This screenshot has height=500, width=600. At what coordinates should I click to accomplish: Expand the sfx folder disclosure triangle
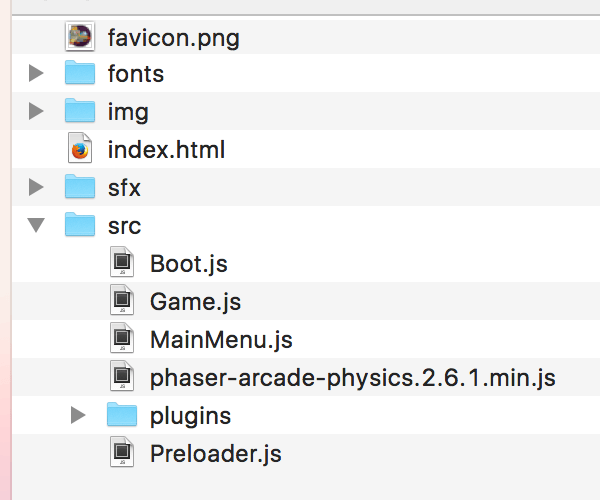pyautogui.click(x=37, y=187)
